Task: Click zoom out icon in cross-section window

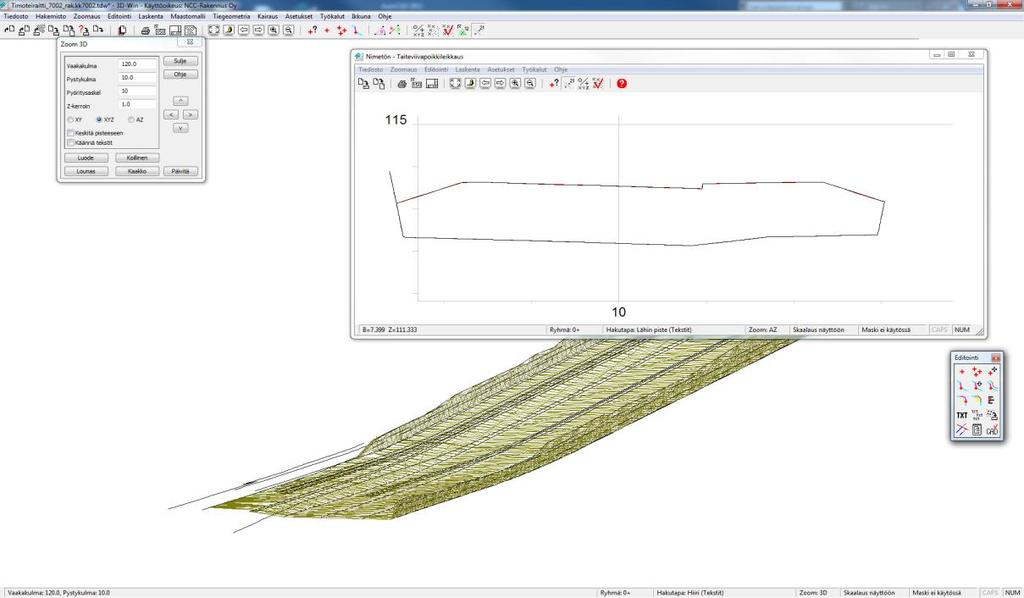Action: [x=530, y=84]
